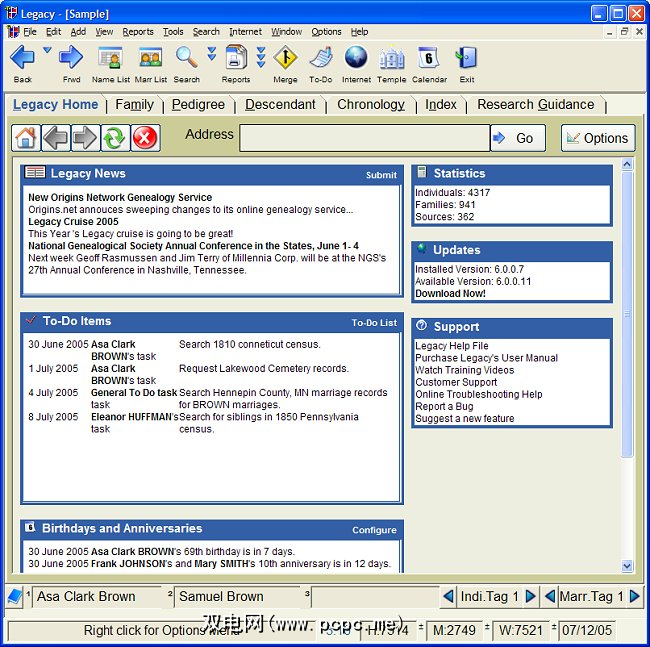Click Purchase Legacy's User Manual link
650x647 pixels.
click(486, 358)
